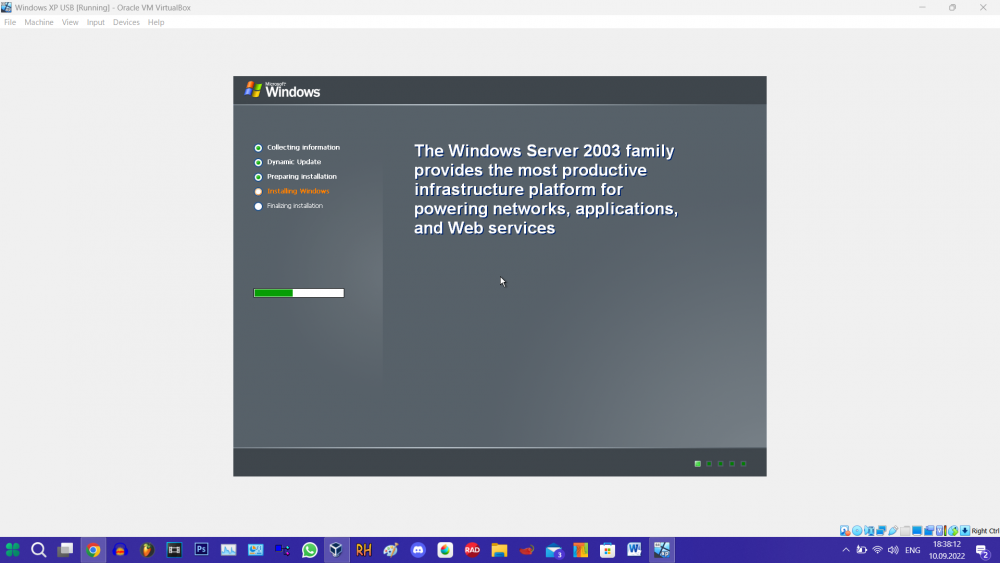Click the keyboard capture arrow icon
Image resolution: width=1000 pixels, height=563 pixels.
point(965,530)
